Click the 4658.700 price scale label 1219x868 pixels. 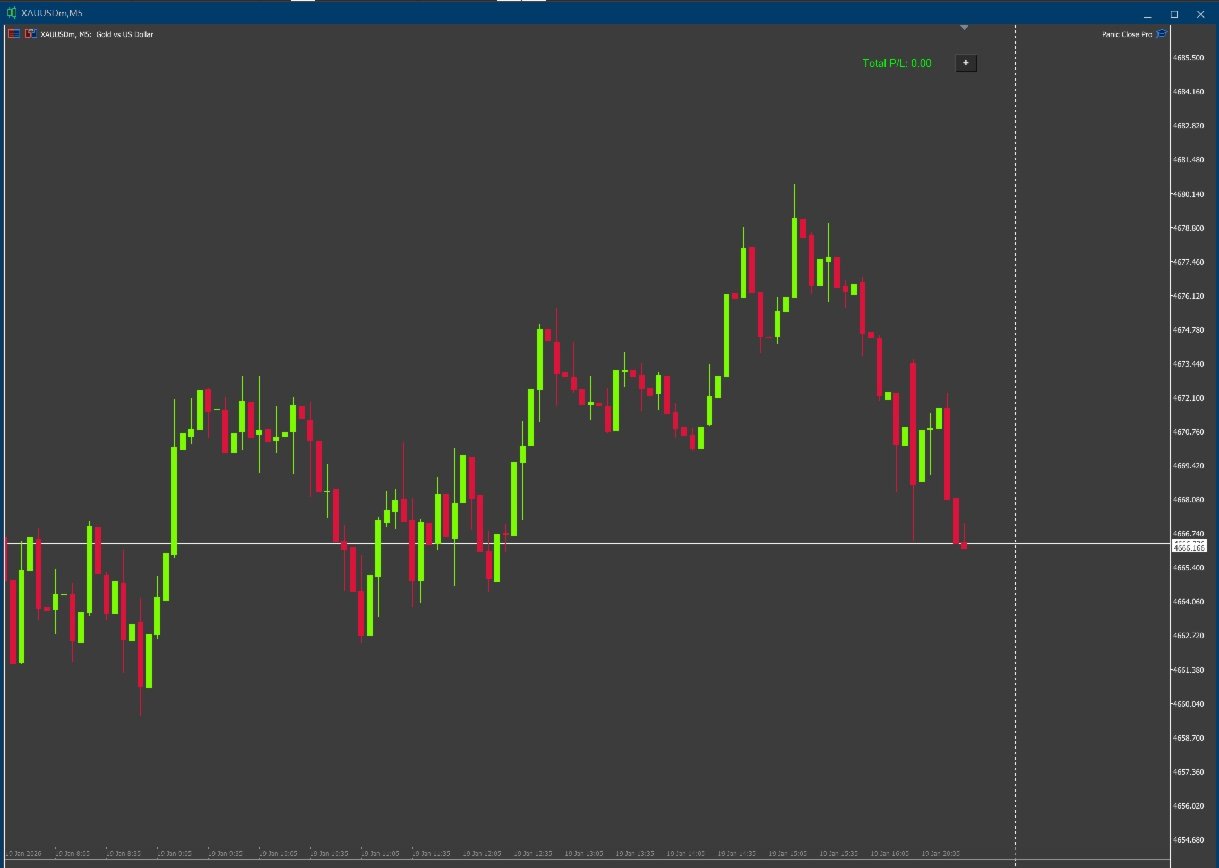pos(1189,738)
